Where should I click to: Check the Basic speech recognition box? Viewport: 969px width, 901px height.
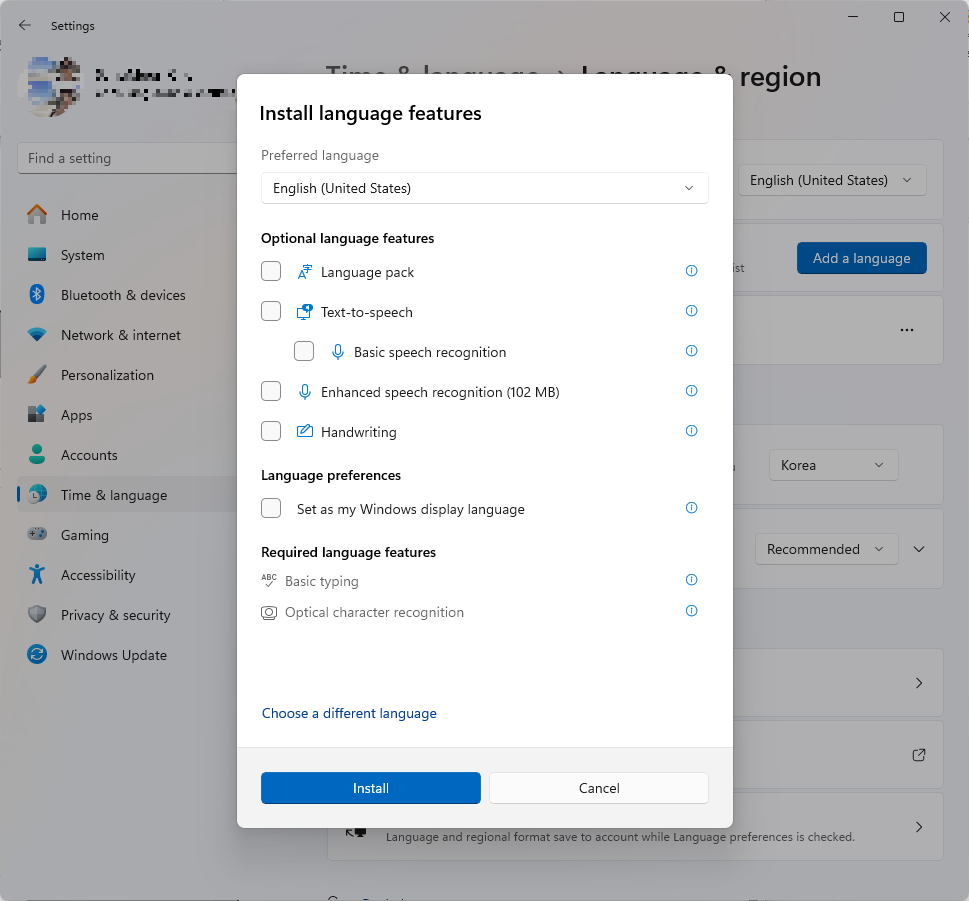(304, 352)
